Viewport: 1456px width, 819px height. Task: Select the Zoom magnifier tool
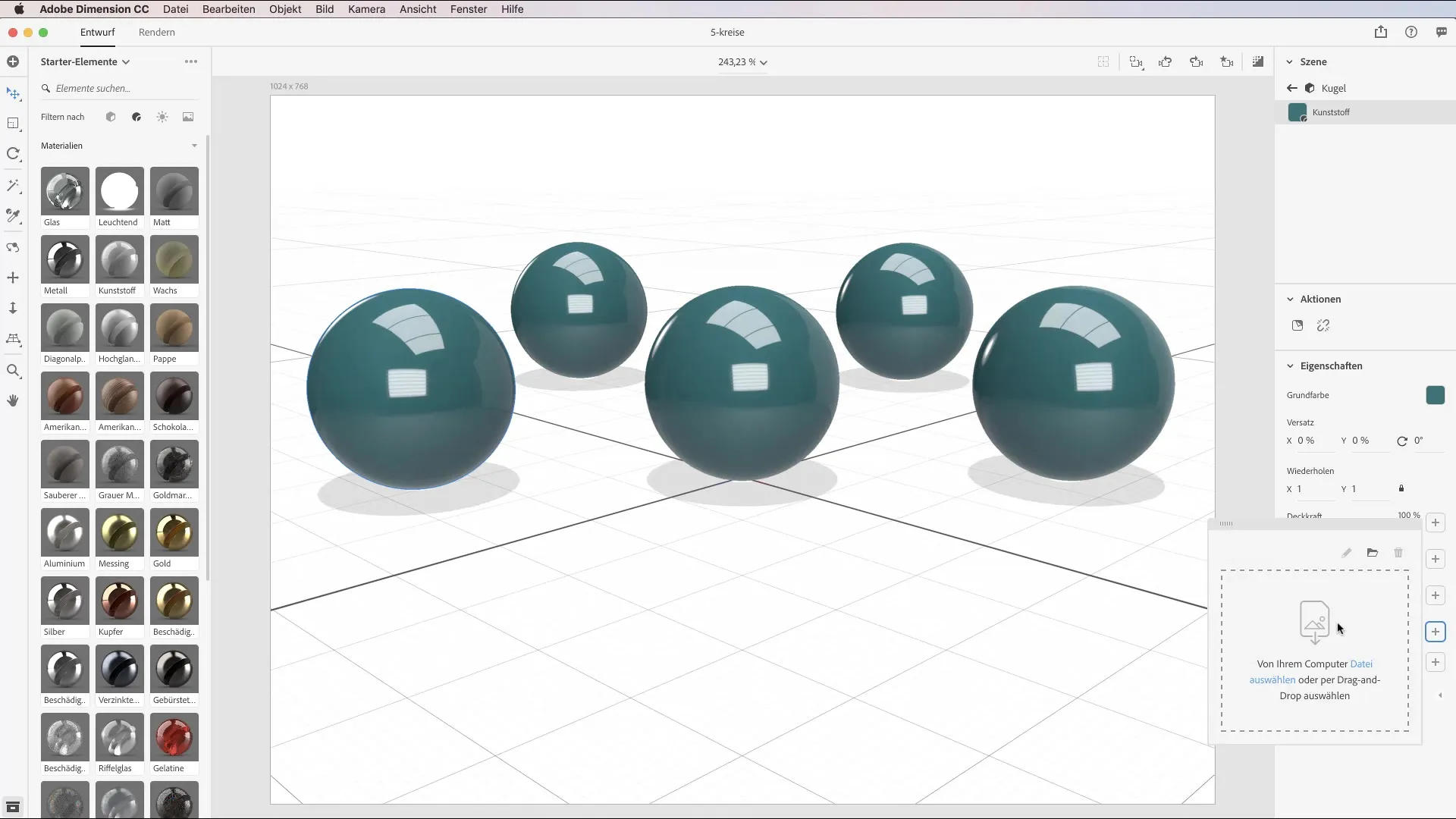click(13, 371)
